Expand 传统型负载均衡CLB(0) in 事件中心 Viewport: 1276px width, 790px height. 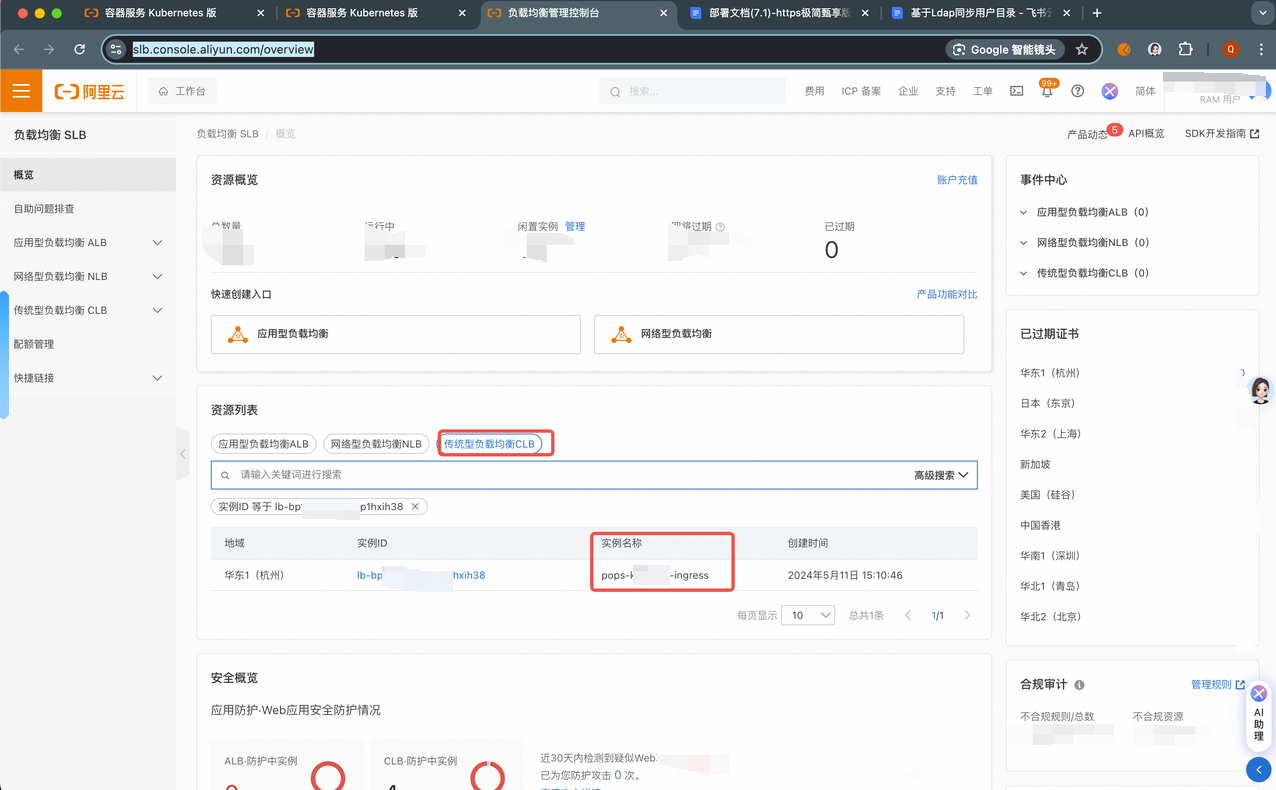pyautogui.click(x=1085, y=273)
